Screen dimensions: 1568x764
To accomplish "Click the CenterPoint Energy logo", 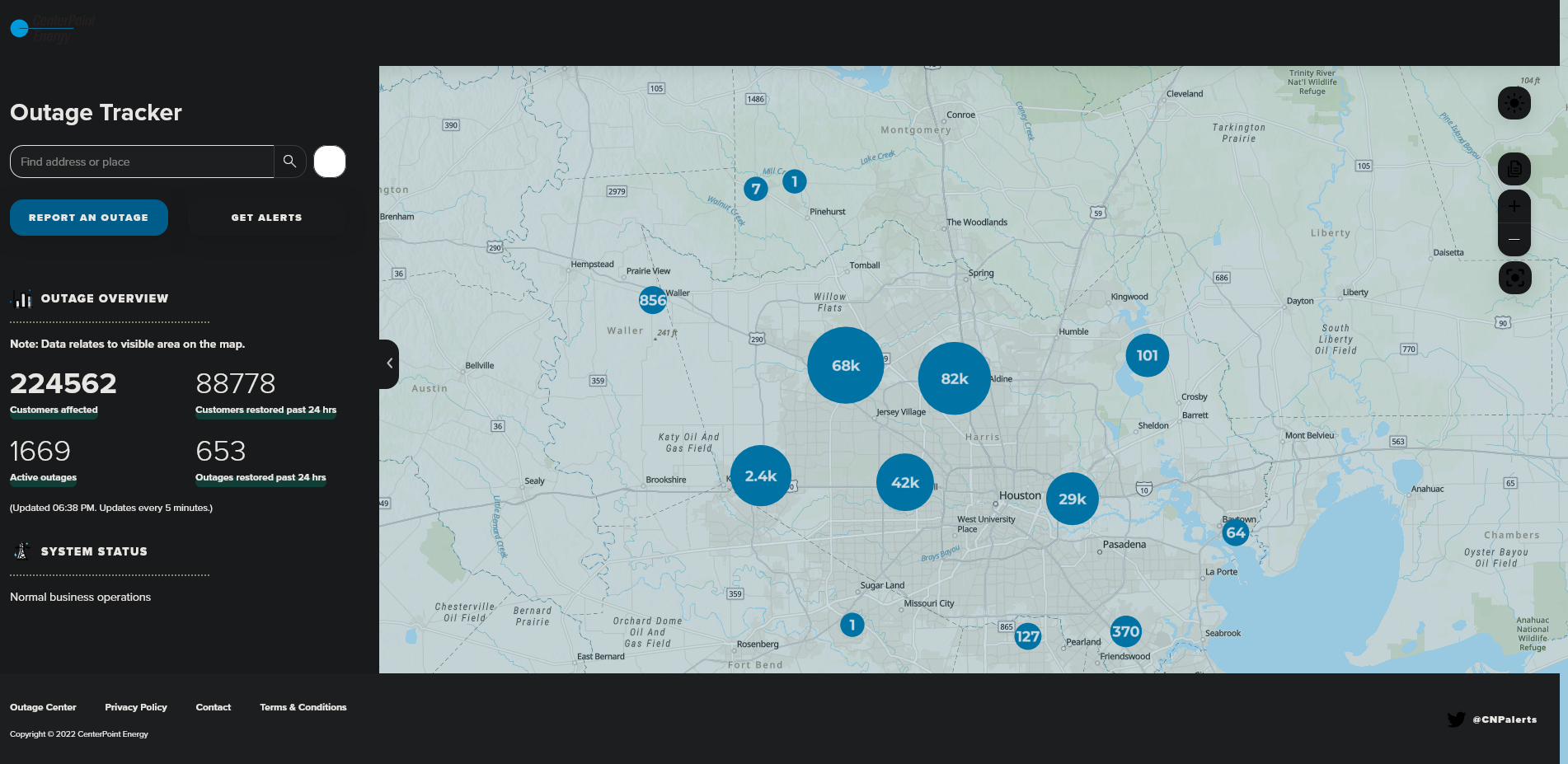I will click(53, 29).
